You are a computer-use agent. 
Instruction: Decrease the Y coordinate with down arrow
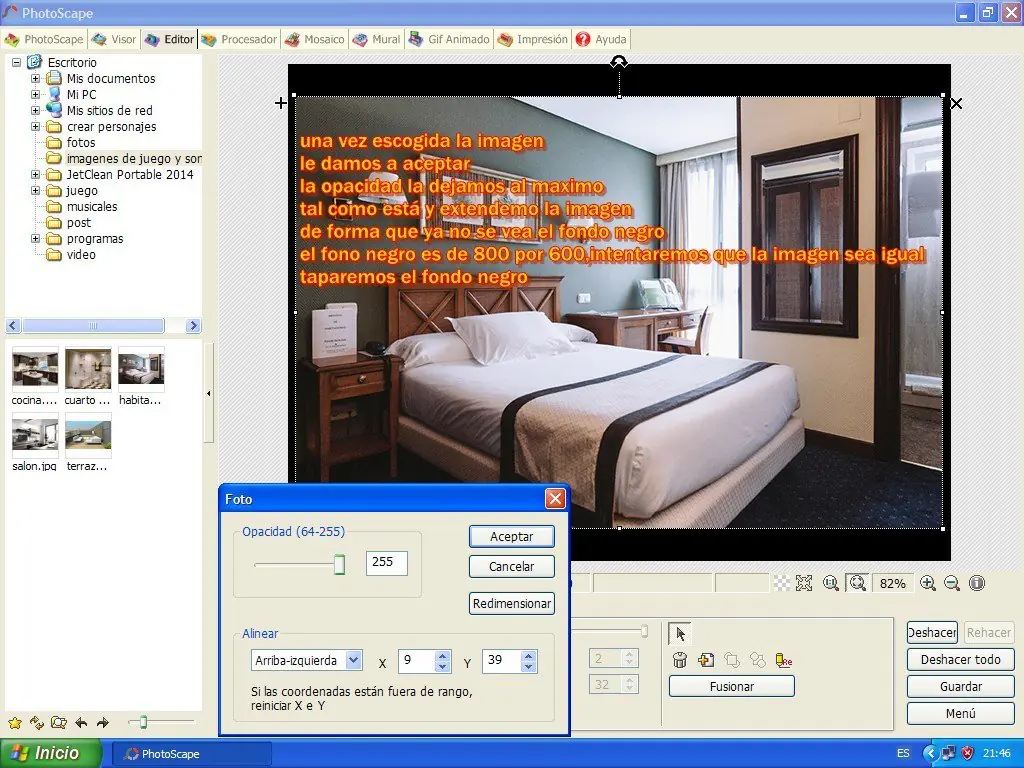click(x=528, y=666)
